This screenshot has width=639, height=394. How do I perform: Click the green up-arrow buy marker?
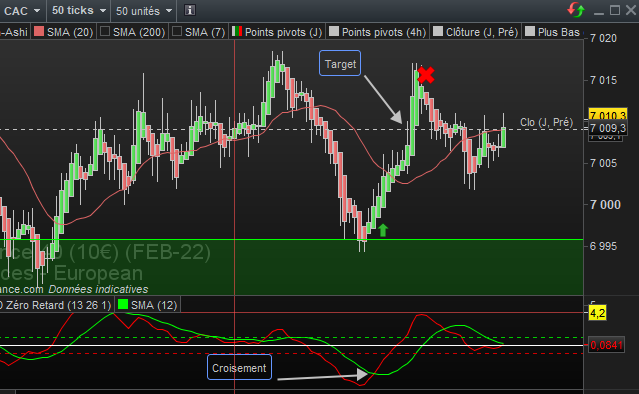pyautogui.click(x=383, y=230)
